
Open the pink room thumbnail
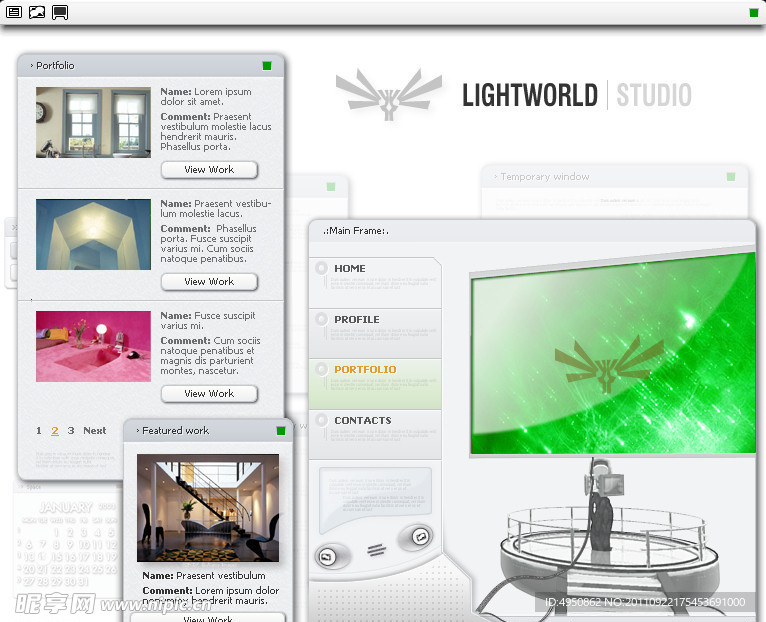pos(93,346)
